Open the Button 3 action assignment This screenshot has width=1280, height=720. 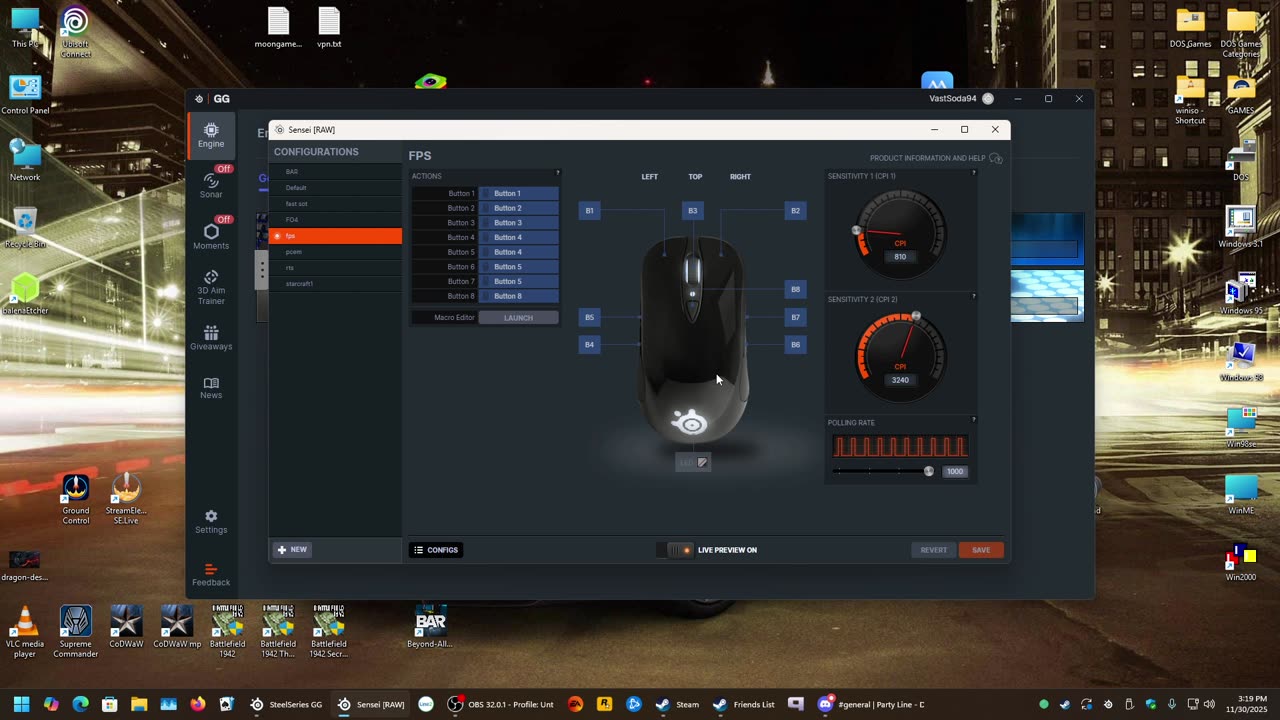pos(518,223)
